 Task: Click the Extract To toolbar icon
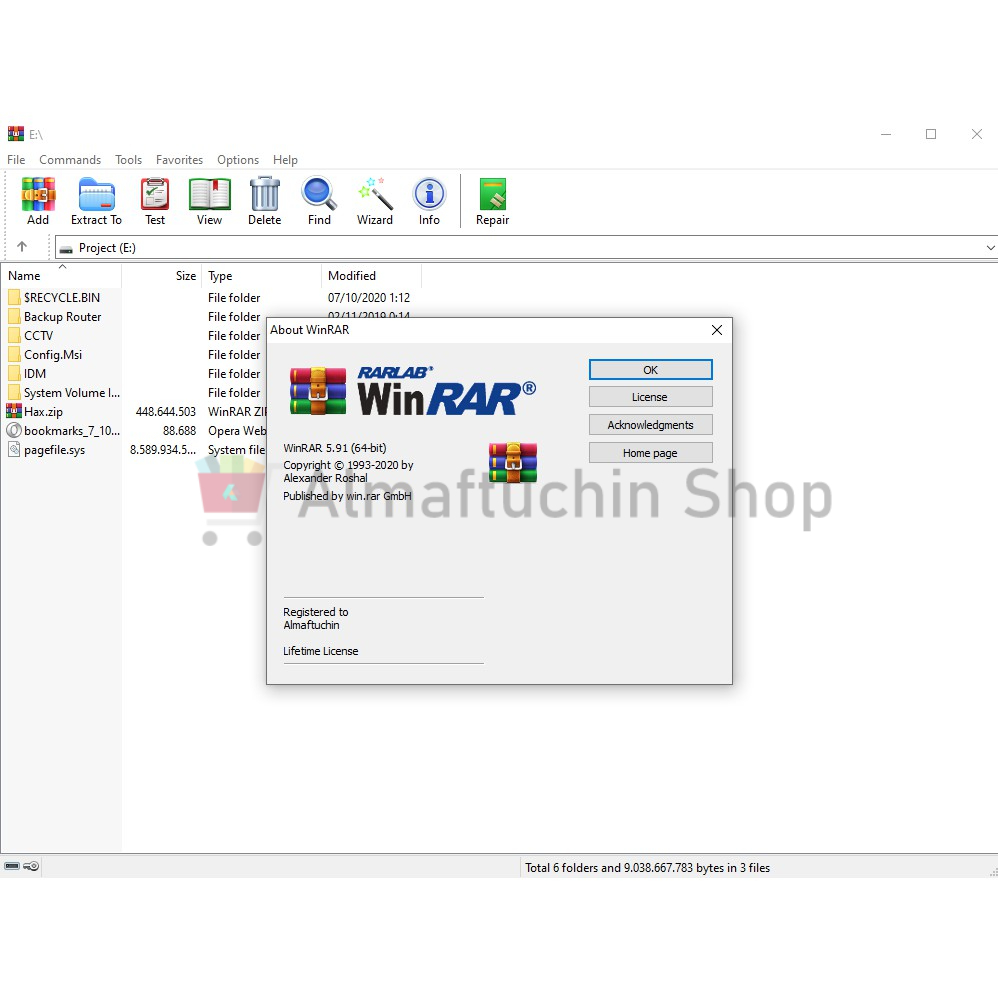(x=96, y=194)
